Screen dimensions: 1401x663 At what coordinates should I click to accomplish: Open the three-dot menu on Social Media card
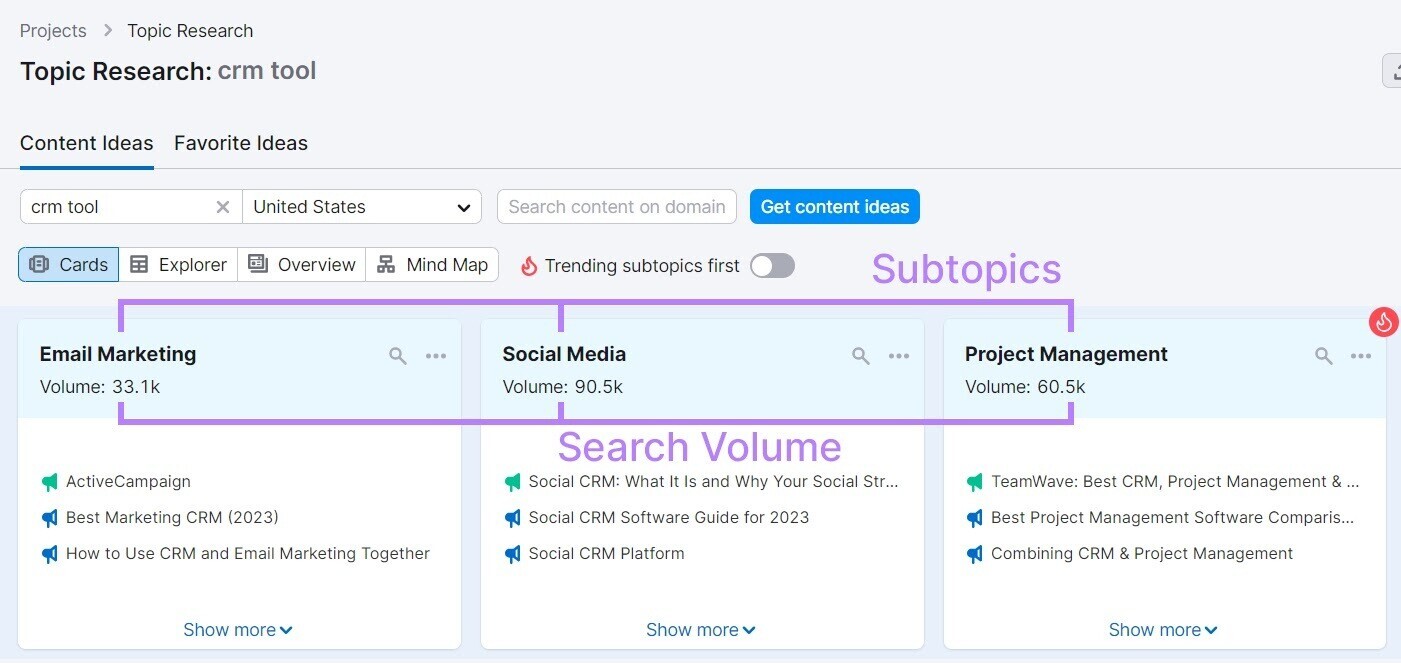coord(899,355)
